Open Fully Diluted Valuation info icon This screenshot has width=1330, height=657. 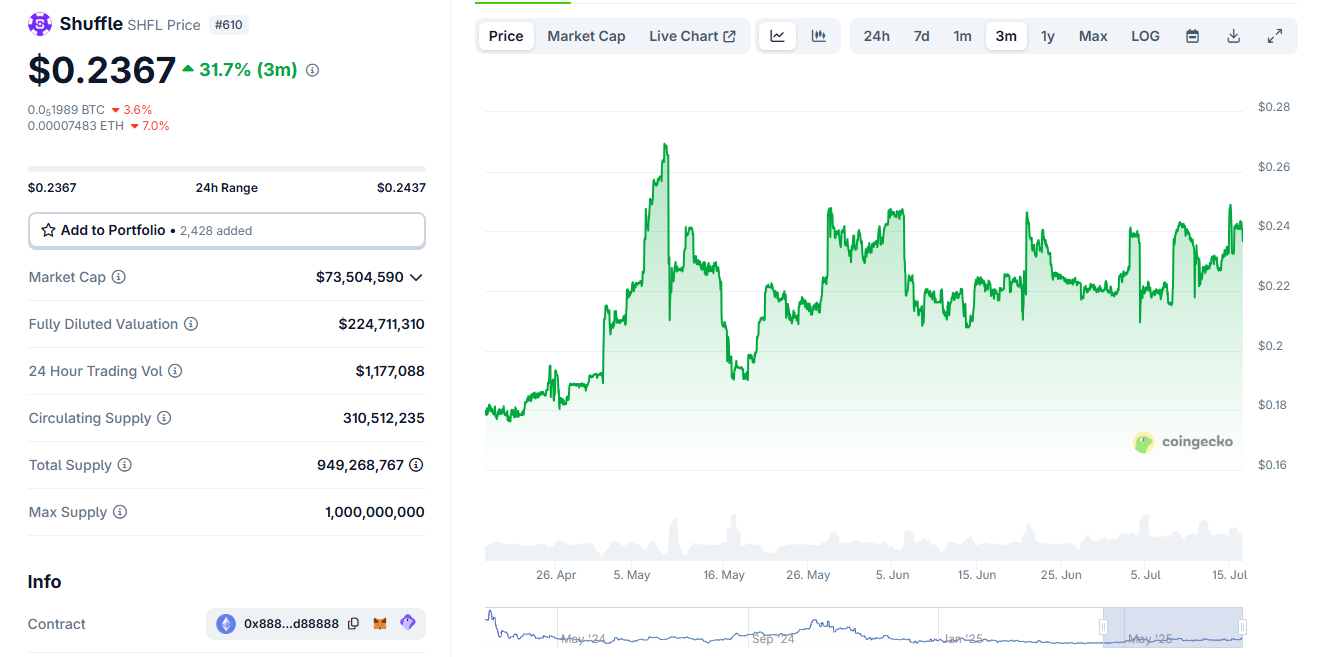pos(191,324)
